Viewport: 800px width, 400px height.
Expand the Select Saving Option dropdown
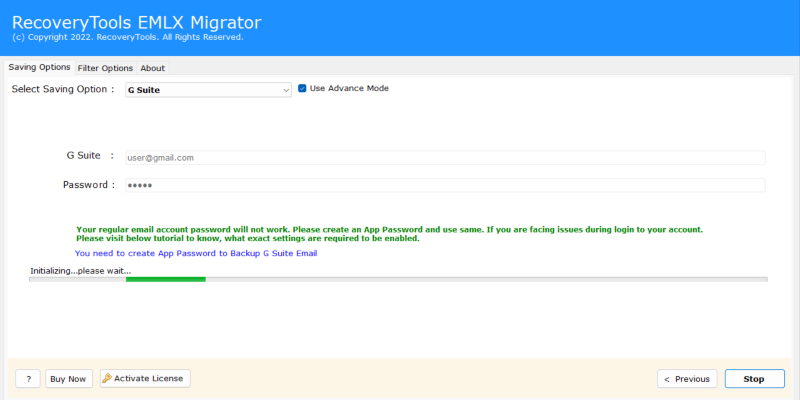pos(208,90)
